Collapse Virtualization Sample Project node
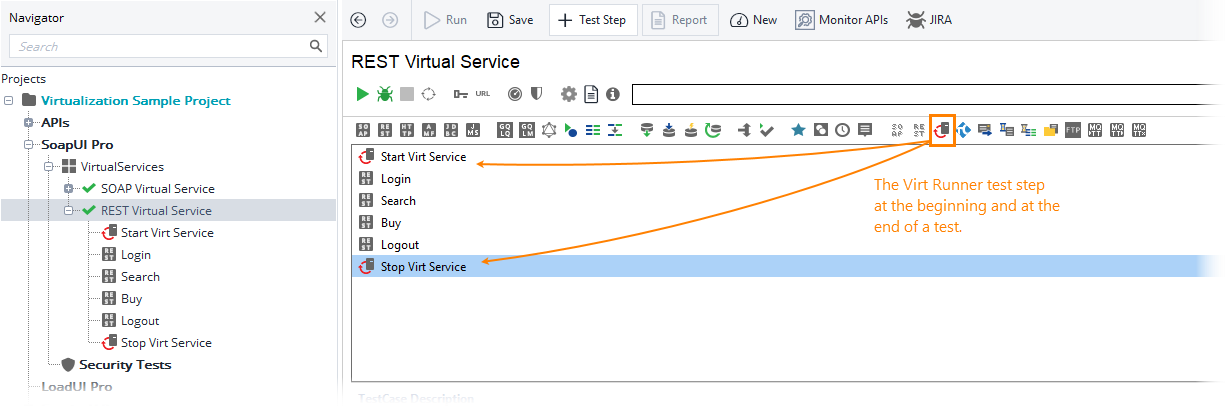This screenshot has width=1226, height=407. pyautogui.click(x=8, y=101)
